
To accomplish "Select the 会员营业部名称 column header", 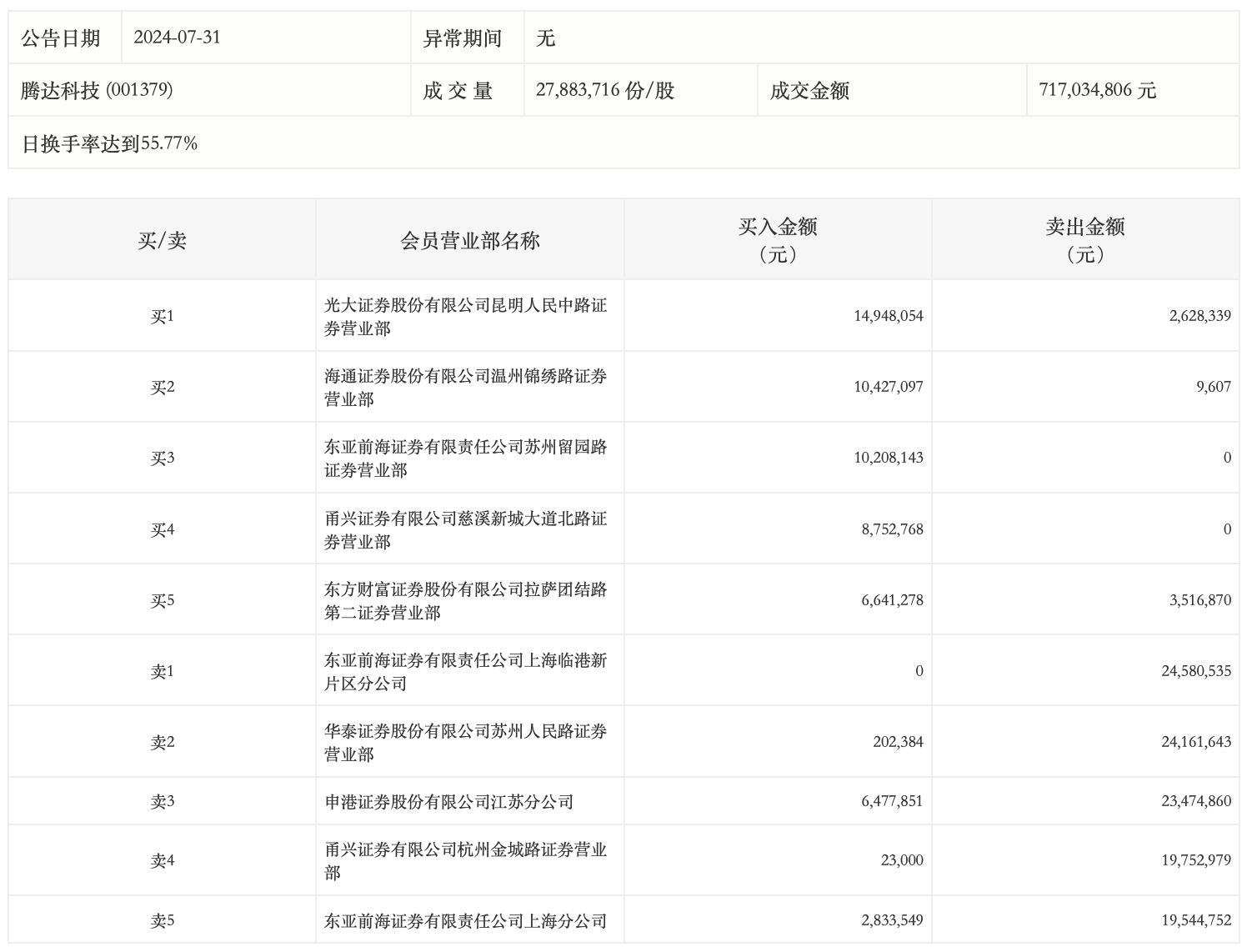I will (469, 238).
